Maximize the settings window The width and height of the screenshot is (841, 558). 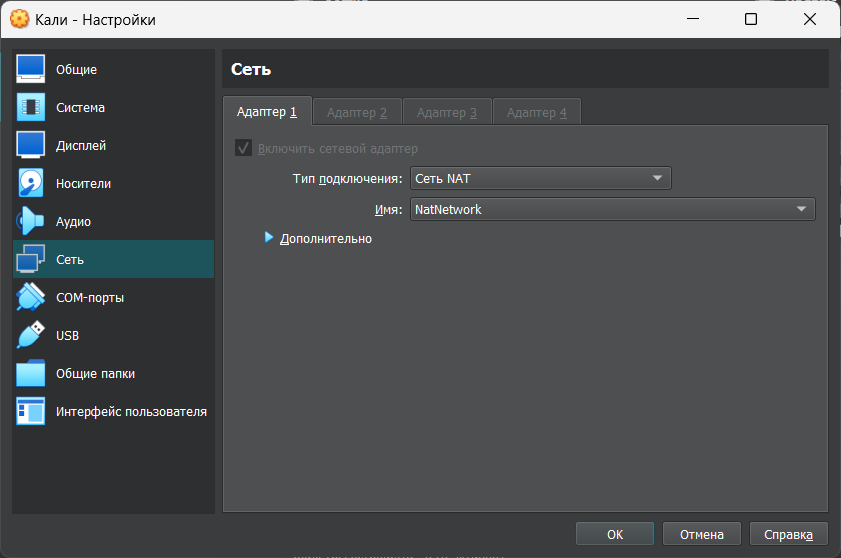click(x=751, y=19)
